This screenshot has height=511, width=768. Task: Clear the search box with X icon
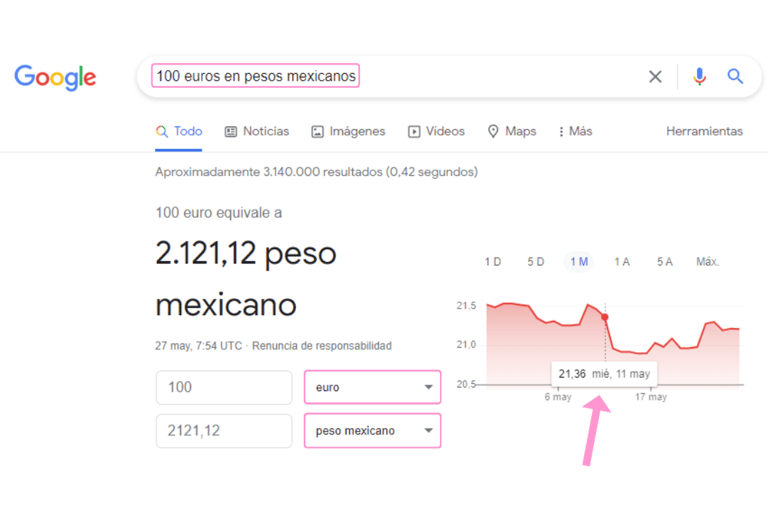tap(655, 76)
